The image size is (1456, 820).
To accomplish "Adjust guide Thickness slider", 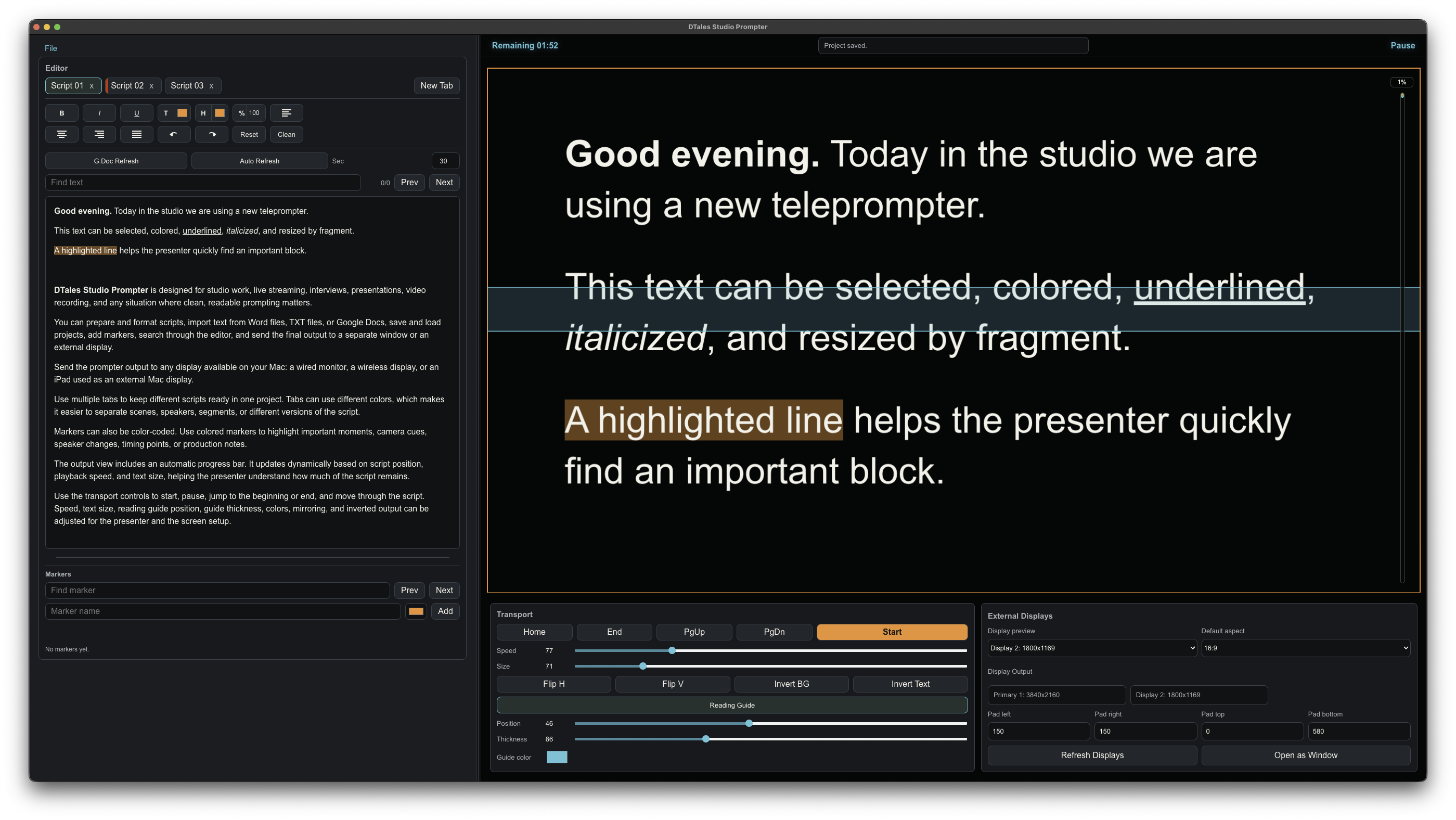I will pyautogui.click(x=771, y=740).
